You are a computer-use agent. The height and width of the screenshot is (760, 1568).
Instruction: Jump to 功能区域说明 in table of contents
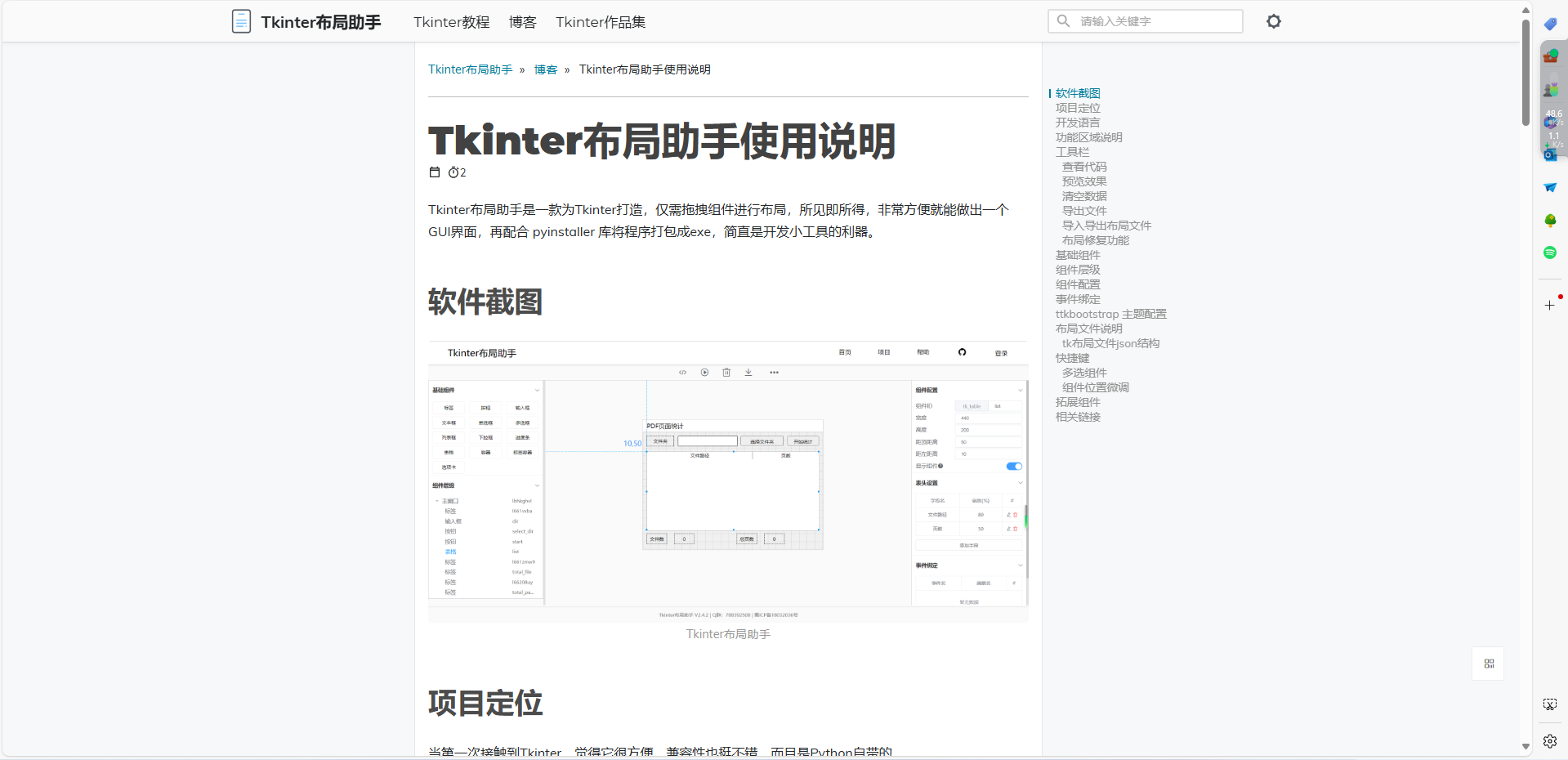point(1089,137)
